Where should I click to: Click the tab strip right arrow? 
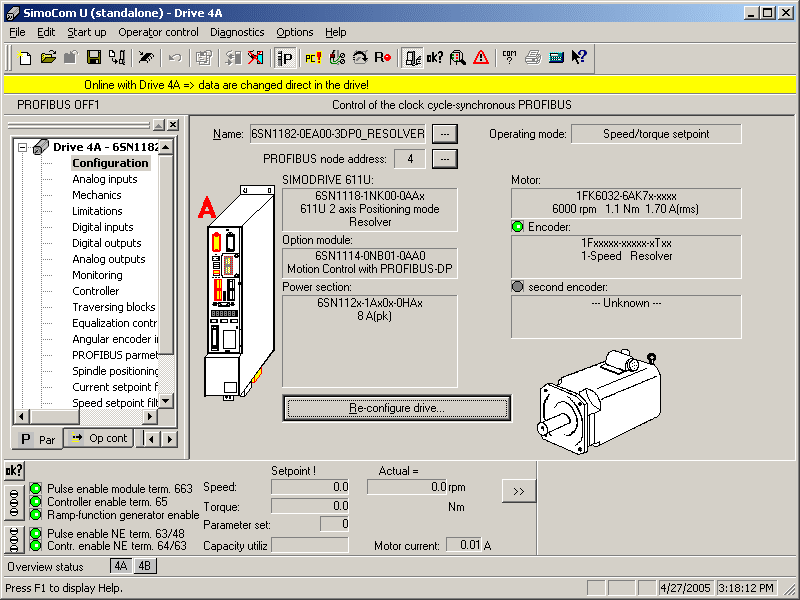(x=170, y=439)
